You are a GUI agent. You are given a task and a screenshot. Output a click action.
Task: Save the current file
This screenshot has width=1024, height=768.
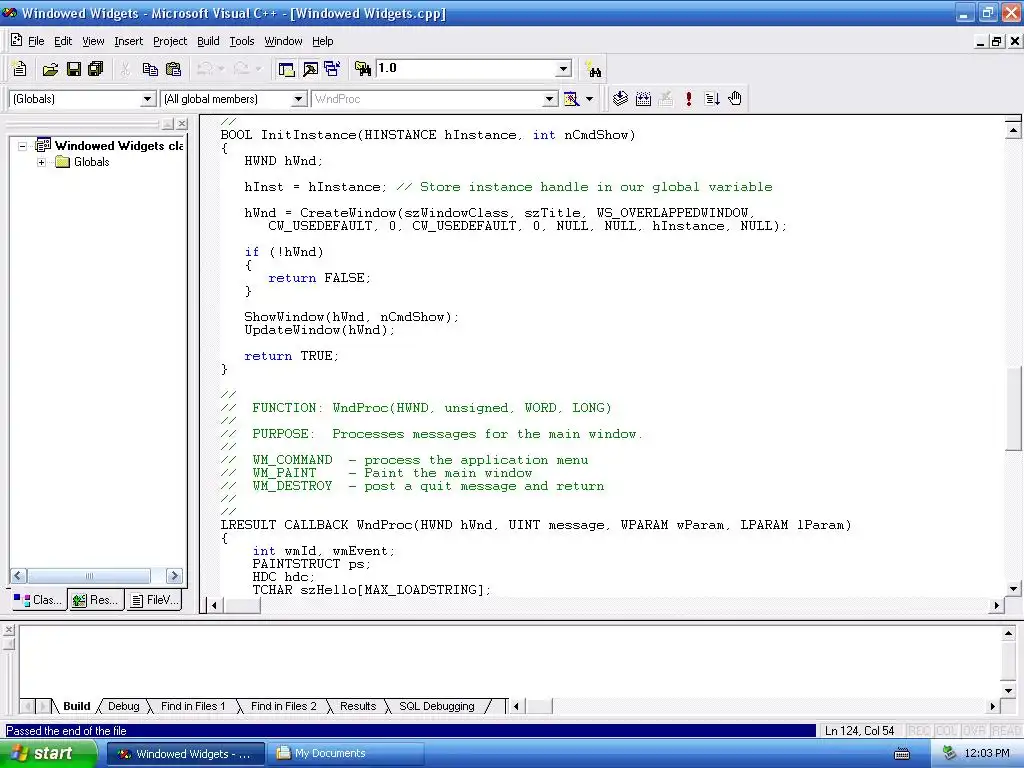[x=74, y=69]
